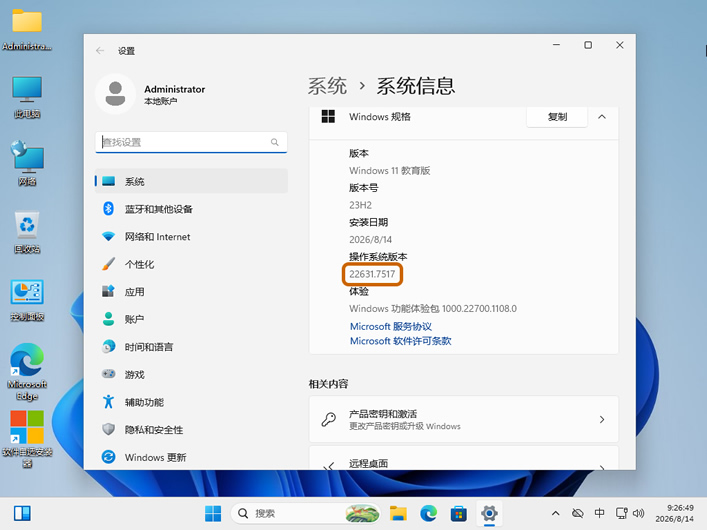This screenshot has height=530, width=707.
Task: Show hidden system tray icons
Action: tap(556, 513)
